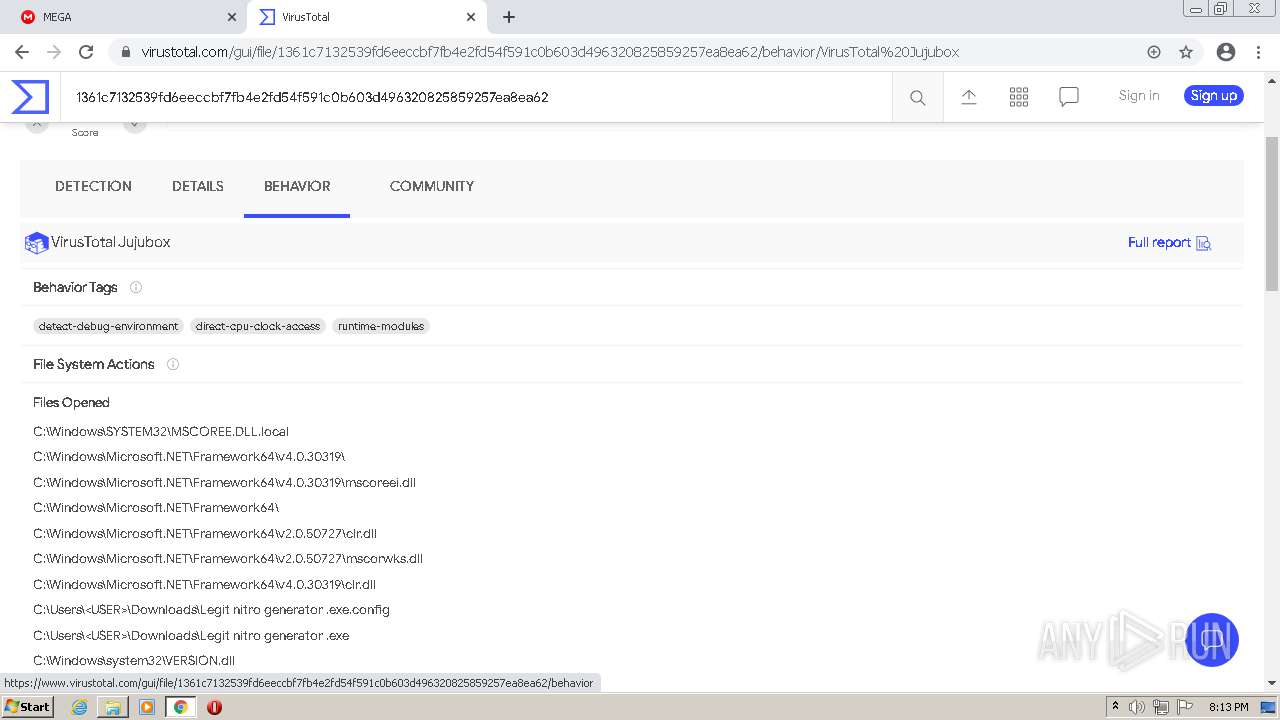The height and width of the screenshot is (720, 1280).
Task: Click info icon beside File System Actions
Action: 173,364
